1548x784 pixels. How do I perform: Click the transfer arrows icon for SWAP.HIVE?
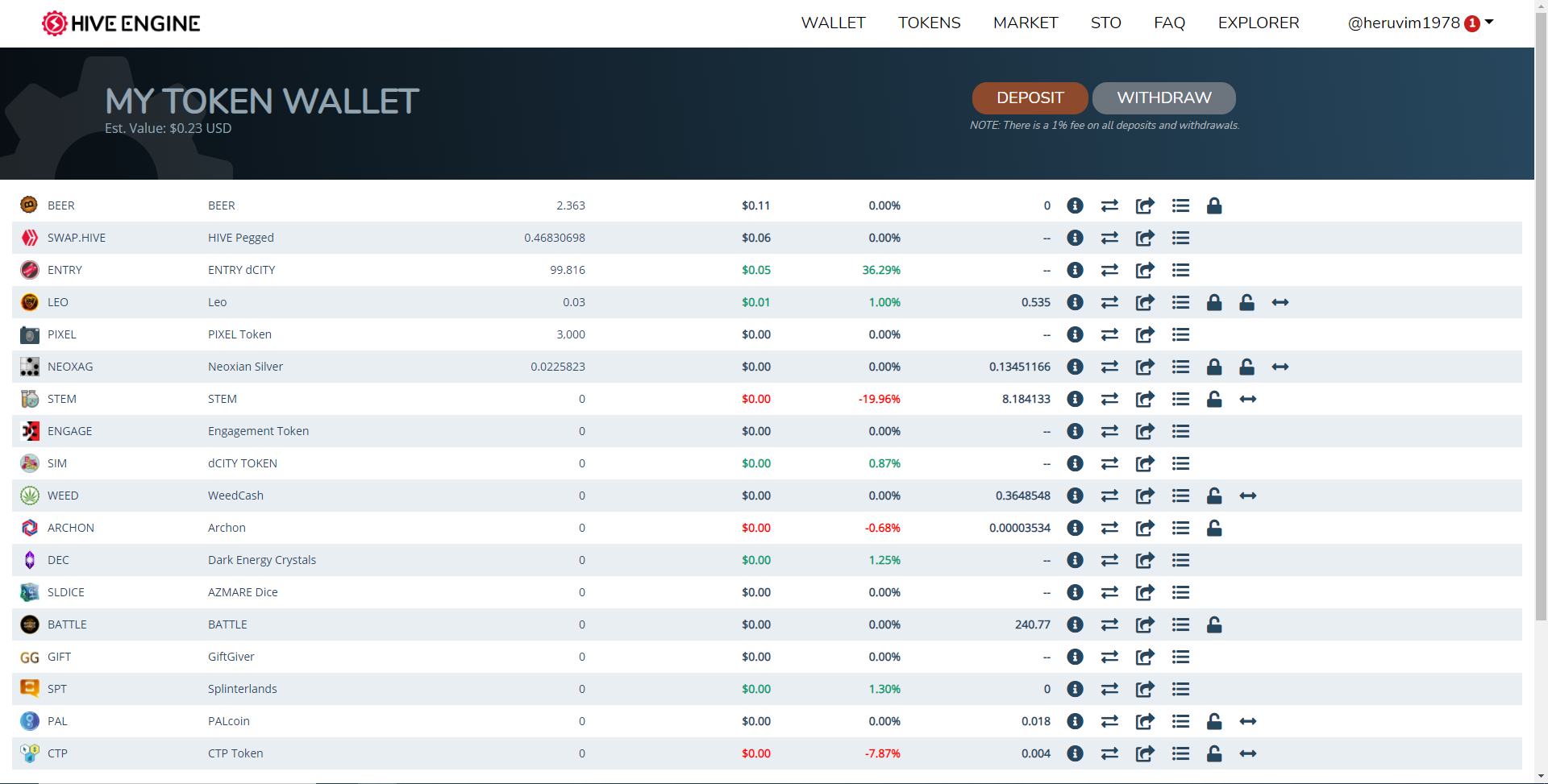click(1110, 238)
